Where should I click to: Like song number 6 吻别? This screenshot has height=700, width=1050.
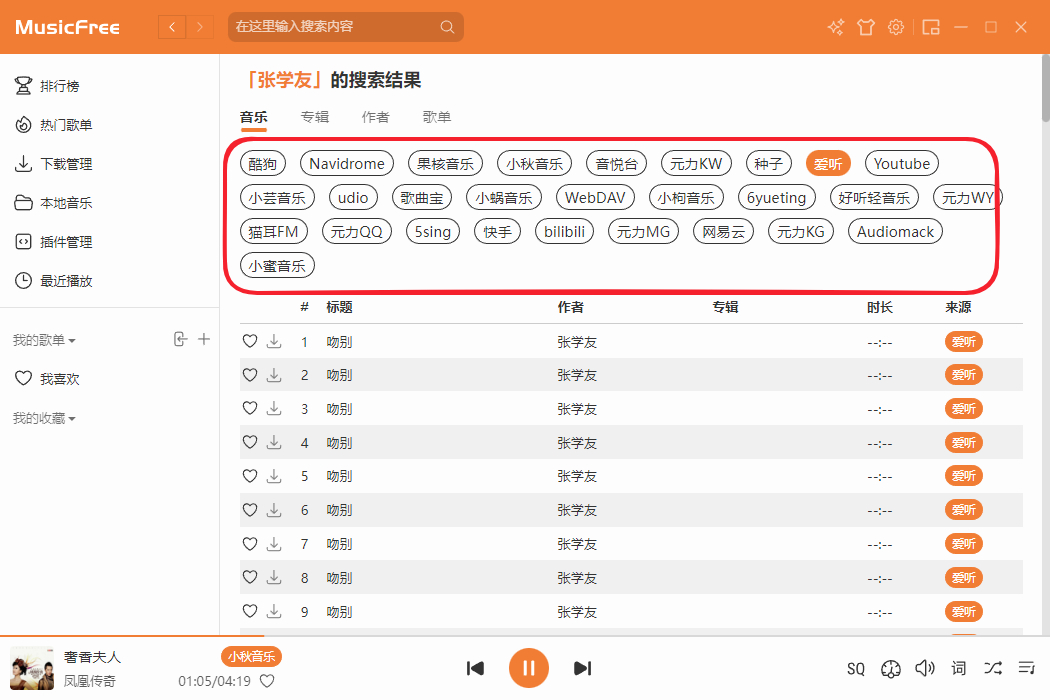250,510
